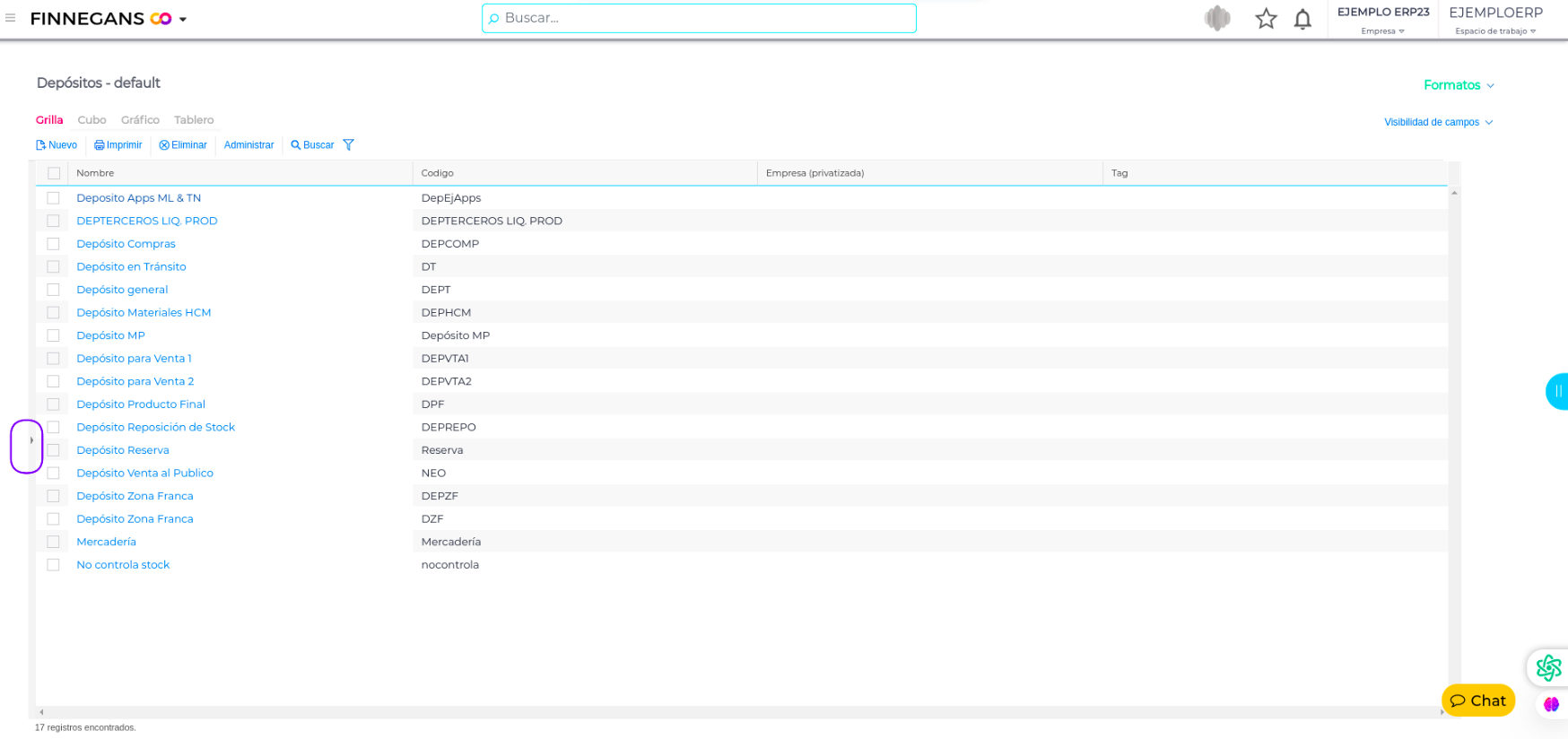Toggle the select-all header checkbox
Viewport: 1568px width, 739px height.
point(54,173)
